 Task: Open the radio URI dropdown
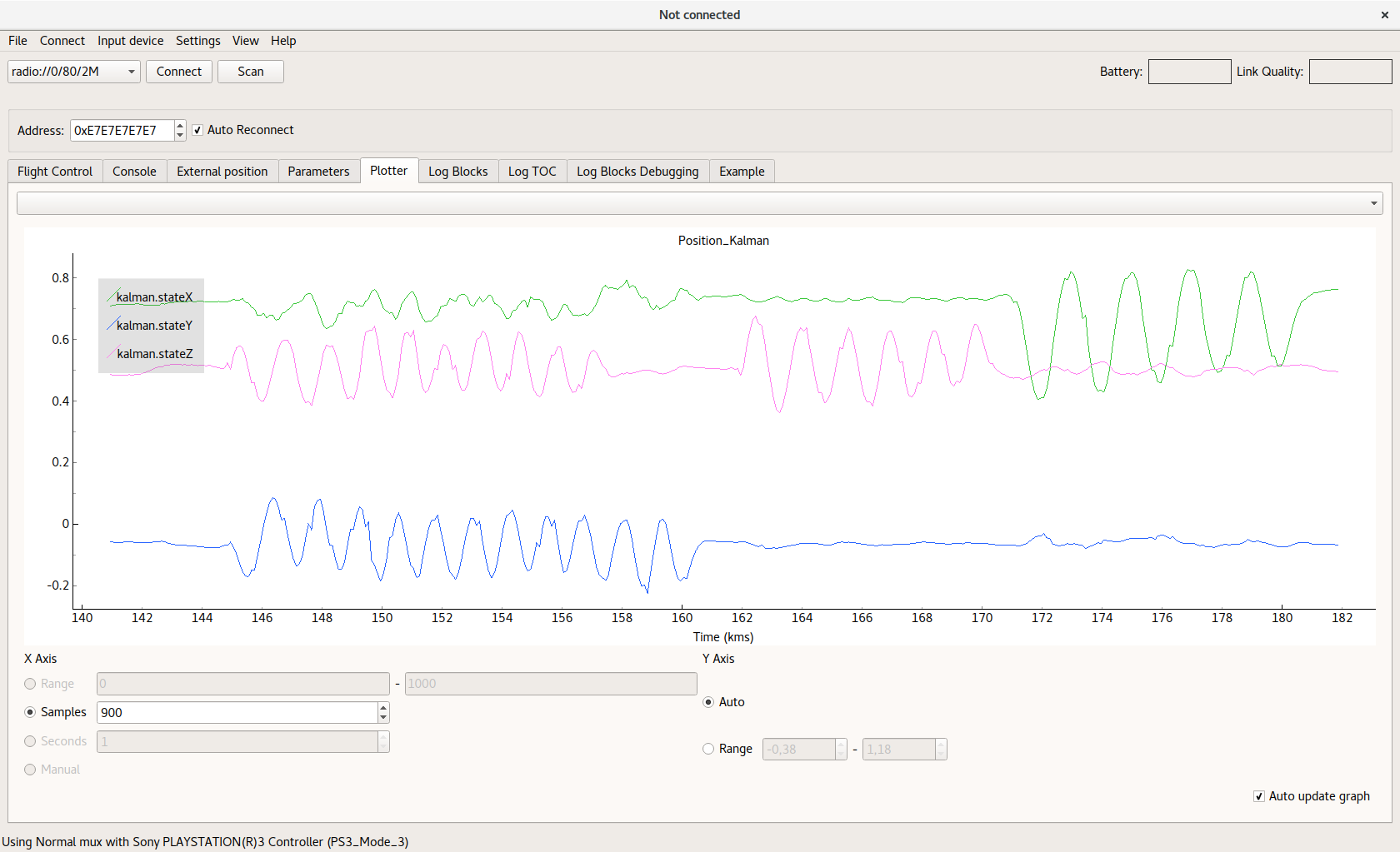click(131, 72)
